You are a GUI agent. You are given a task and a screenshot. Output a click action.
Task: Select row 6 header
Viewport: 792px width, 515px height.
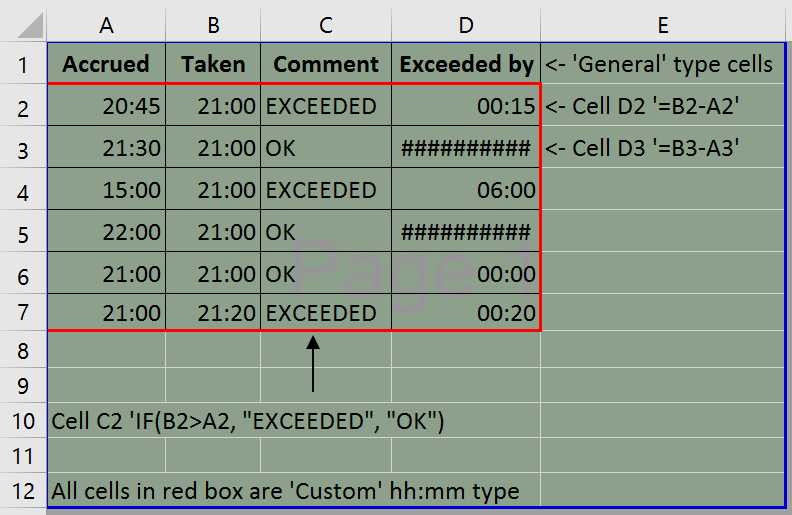tap(23, 273)
